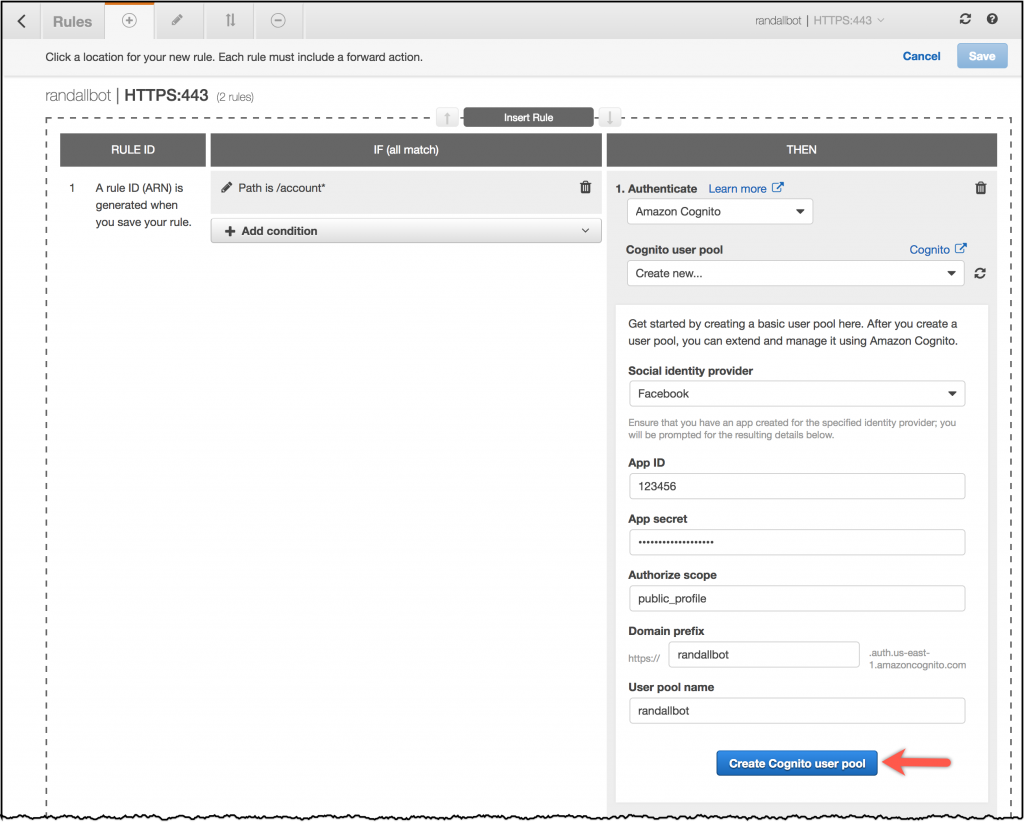Delete the Authenticate action trash icon
Viewport: 1024px width, 822px height.
coord(980,188)
